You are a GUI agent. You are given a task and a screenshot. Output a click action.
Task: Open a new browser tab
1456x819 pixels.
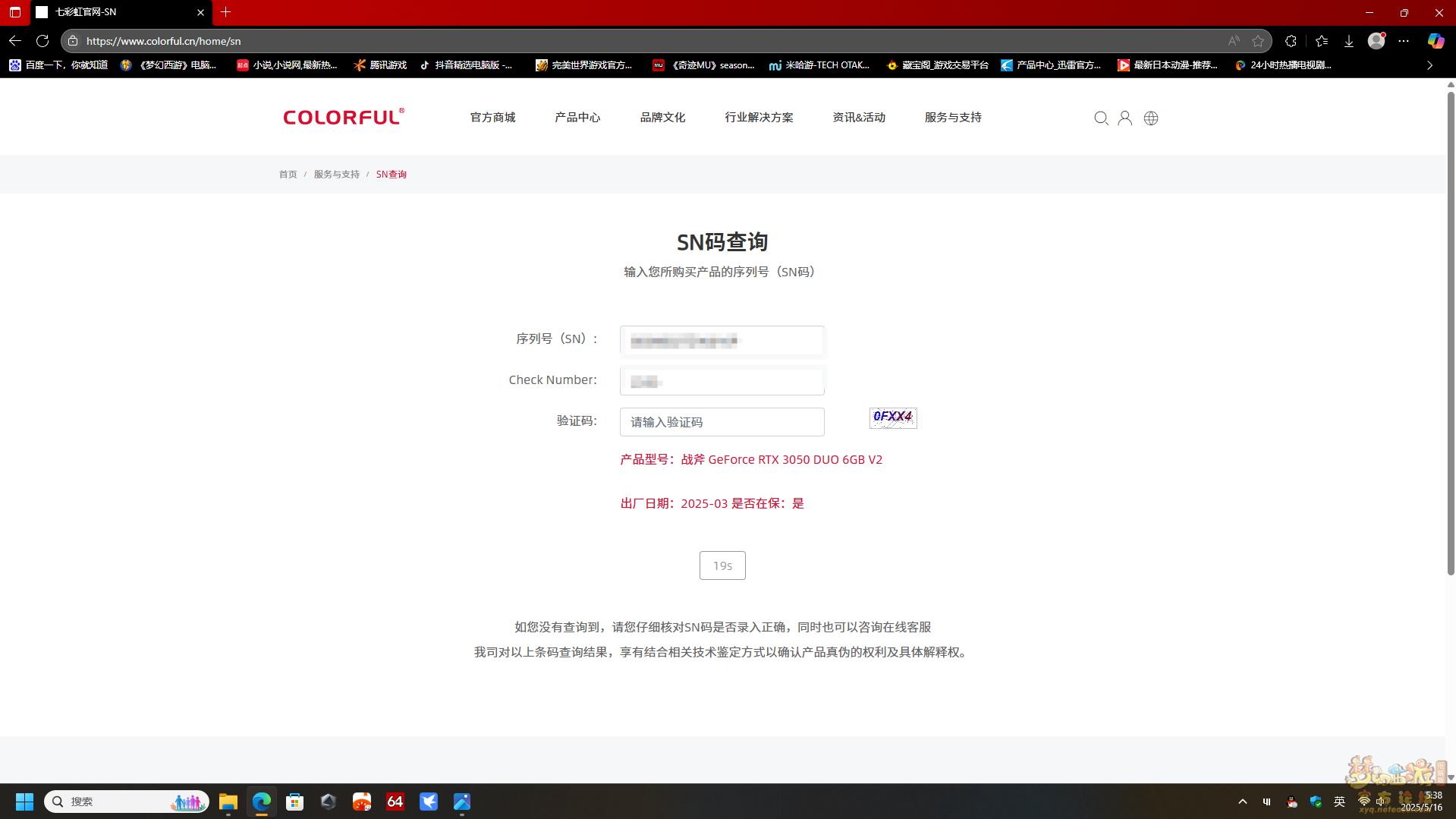(x=225, y=12)
